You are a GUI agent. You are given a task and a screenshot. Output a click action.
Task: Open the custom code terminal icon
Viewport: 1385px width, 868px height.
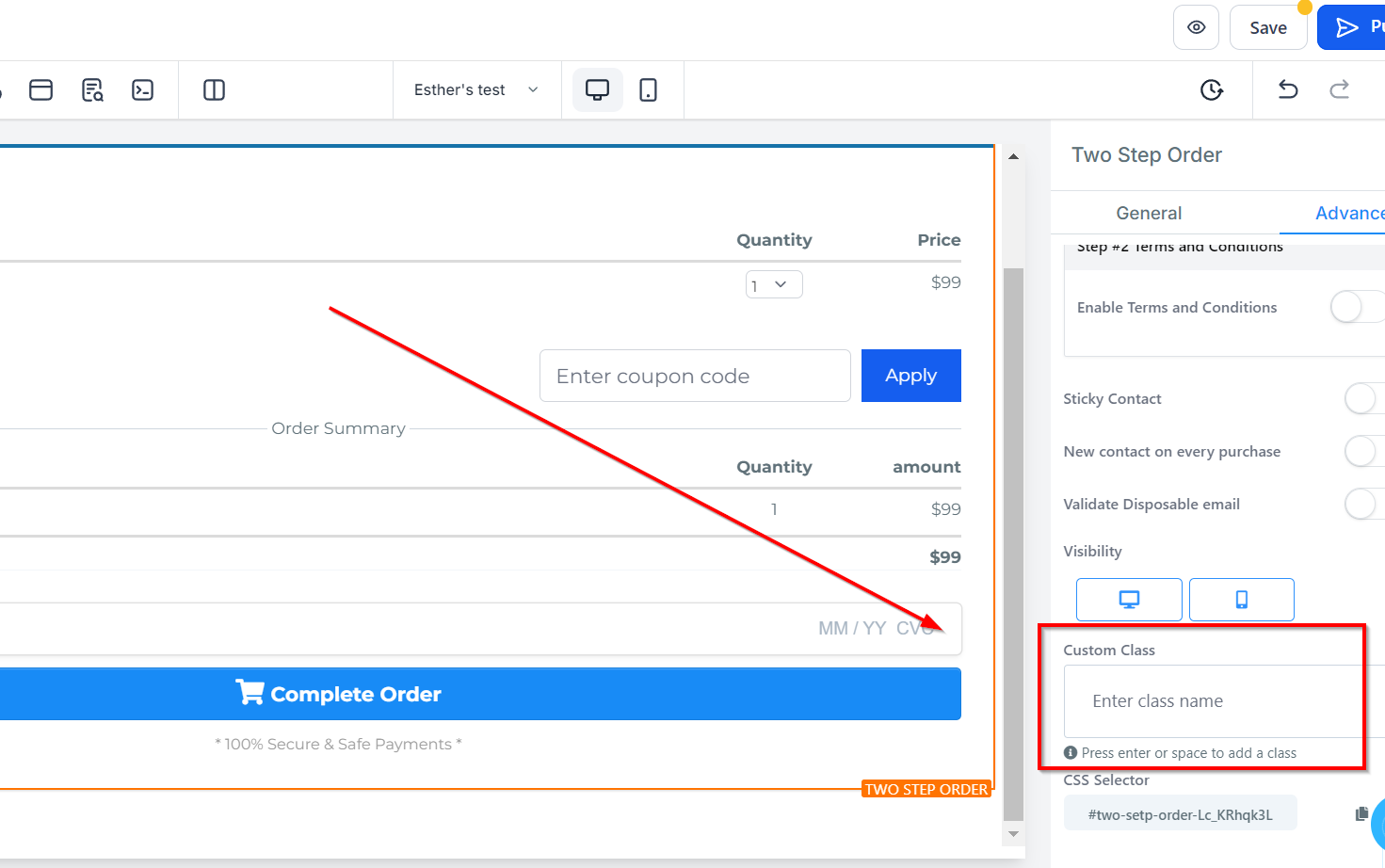pyautogui.click(x=142, y=89)
